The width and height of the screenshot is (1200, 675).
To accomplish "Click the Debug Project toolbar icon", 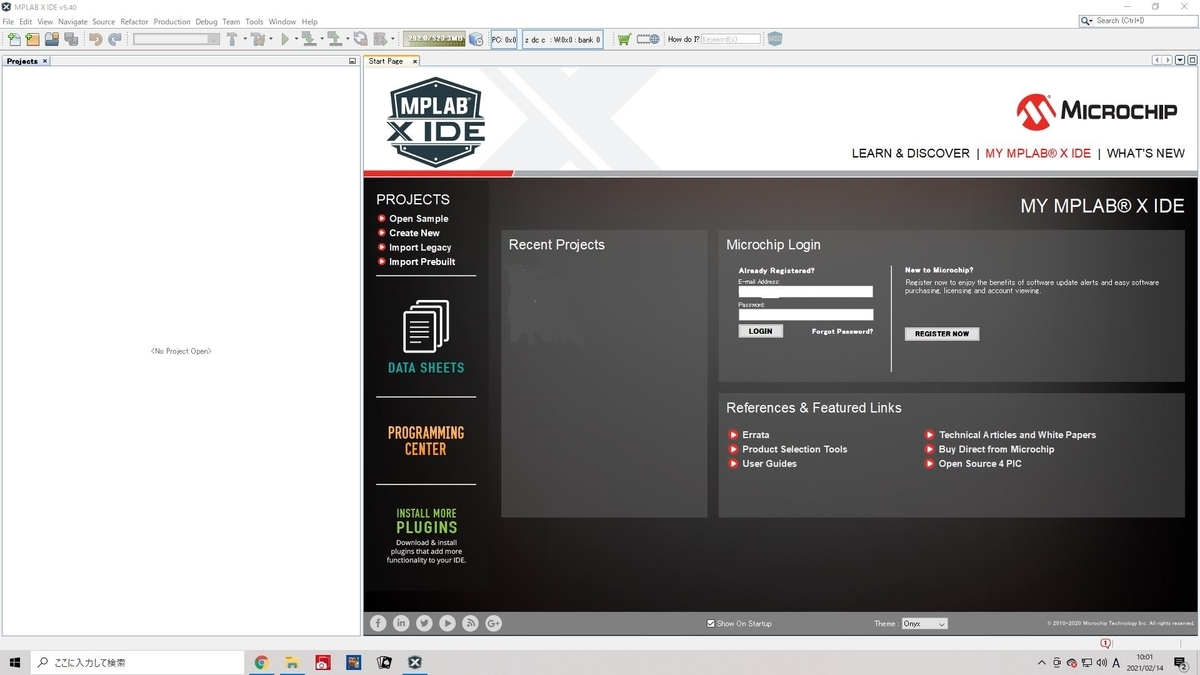I will click(x=380, y=39).
